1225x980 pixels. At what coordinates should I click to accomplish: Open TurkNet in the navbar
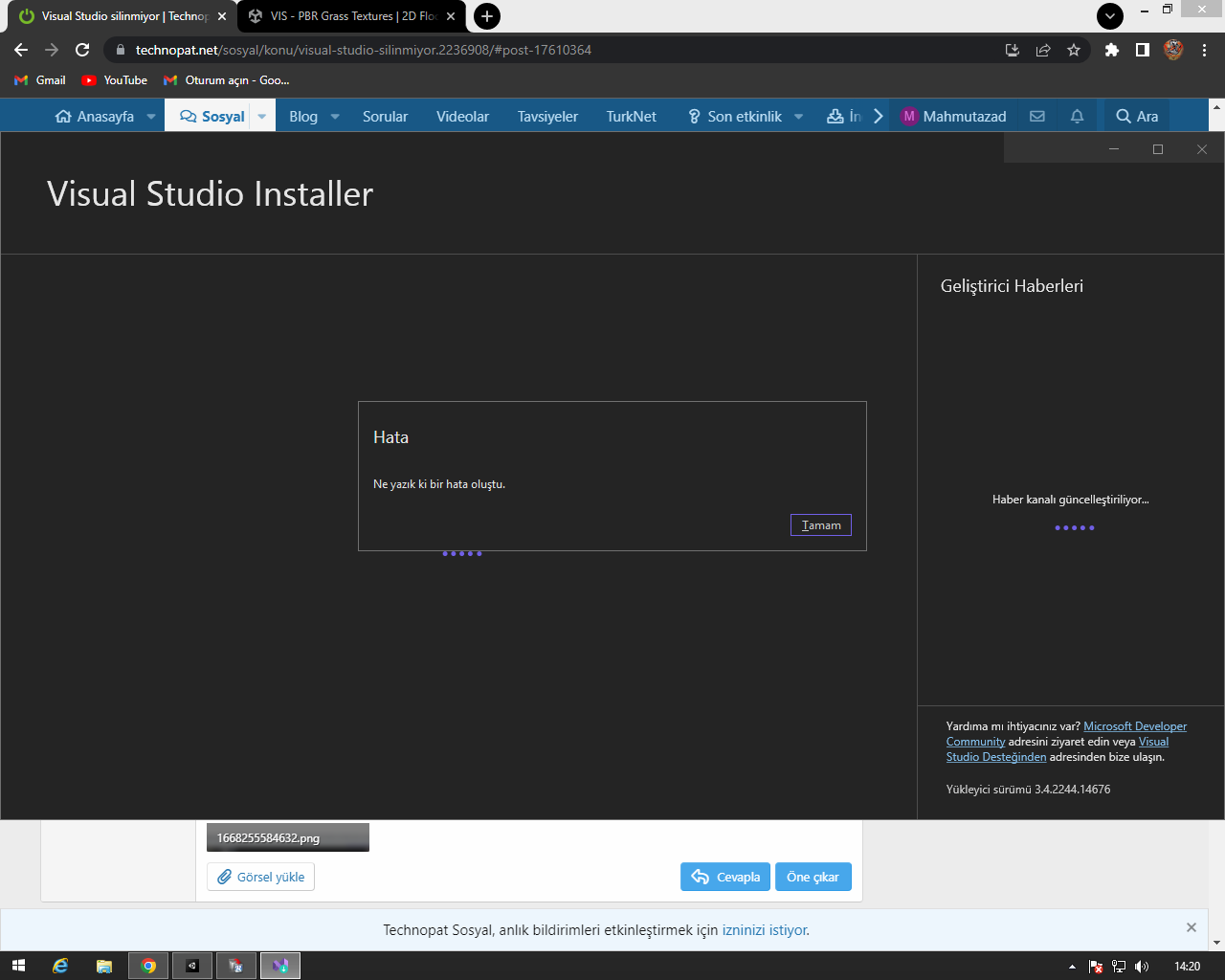pos(632,116)
